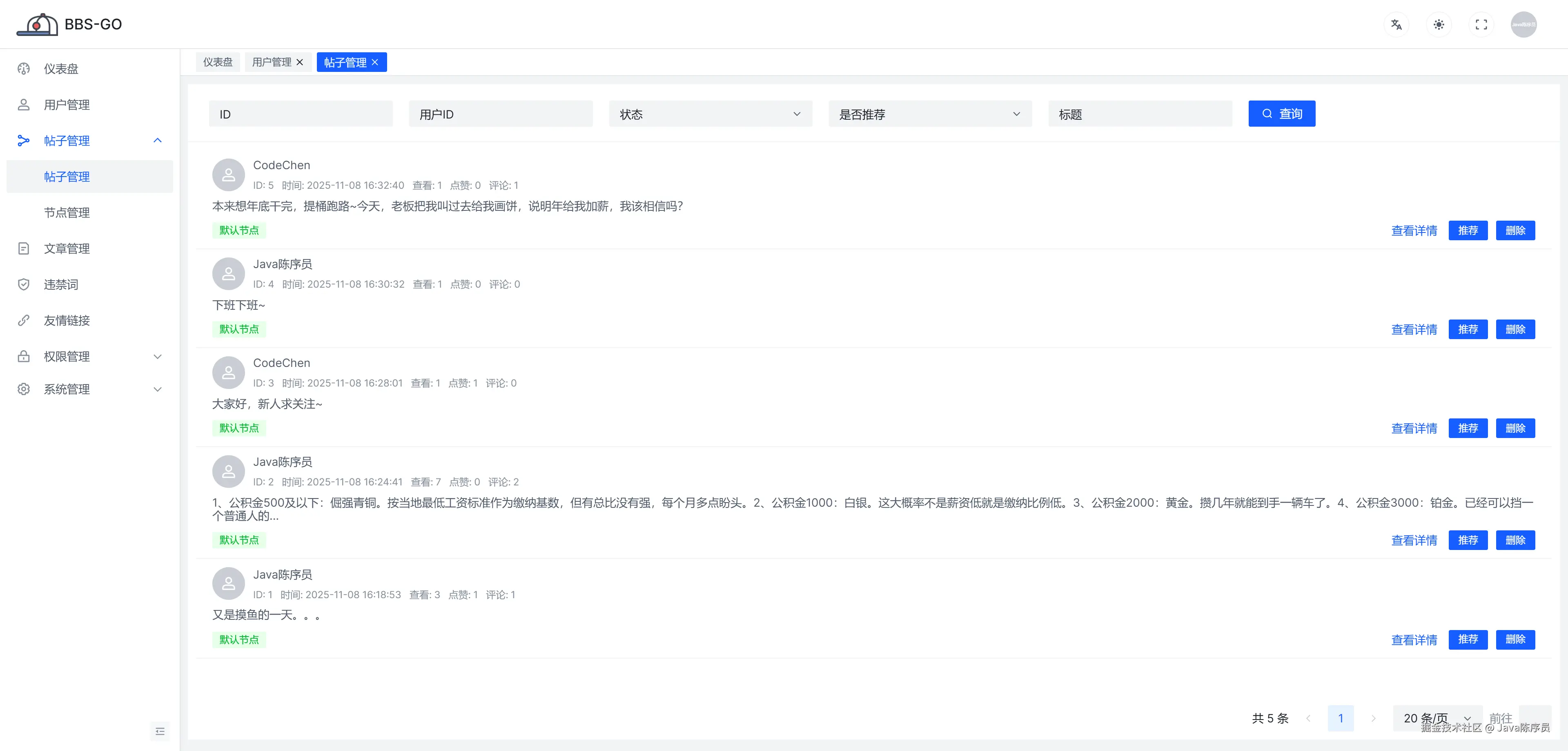Click the 标题 input field

(x=1140, y=114)
